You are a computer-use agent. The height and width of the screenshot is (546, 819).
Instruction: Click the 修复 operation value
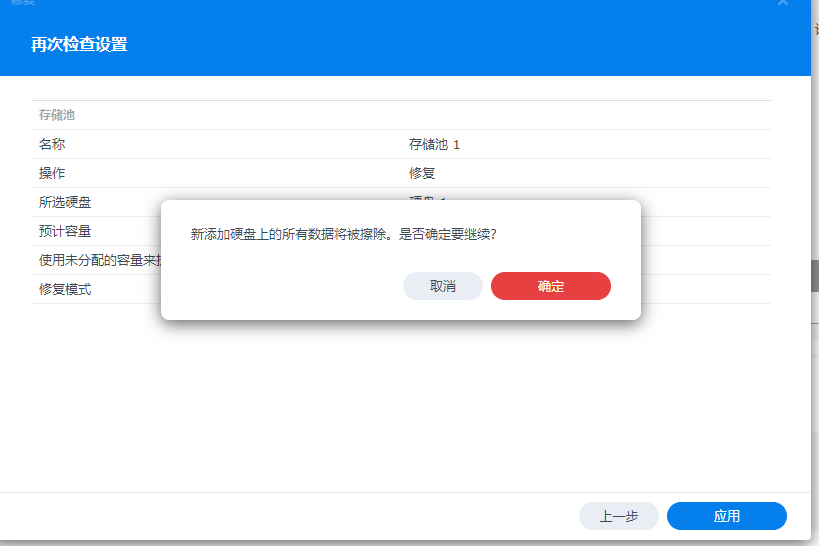pyautogui.click(x=422, y=173)
